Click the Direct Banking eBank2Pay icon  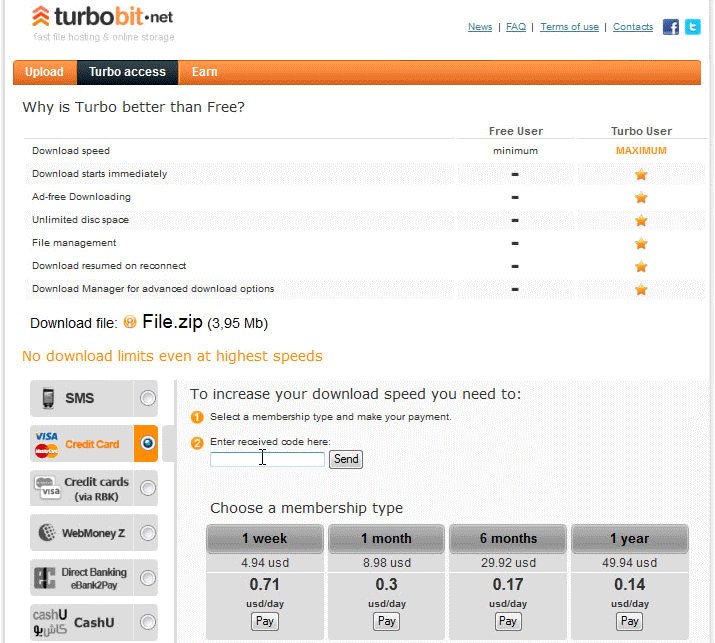[45, 578]
